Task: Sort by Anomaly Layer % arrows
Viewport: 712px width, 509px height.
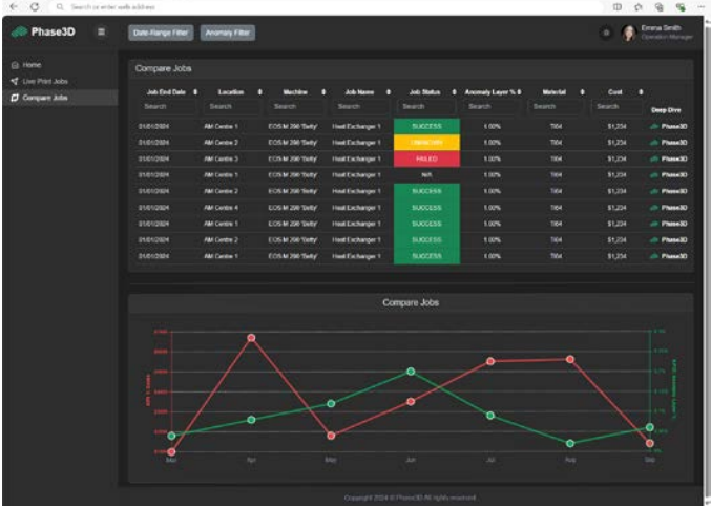Action: 519,92
